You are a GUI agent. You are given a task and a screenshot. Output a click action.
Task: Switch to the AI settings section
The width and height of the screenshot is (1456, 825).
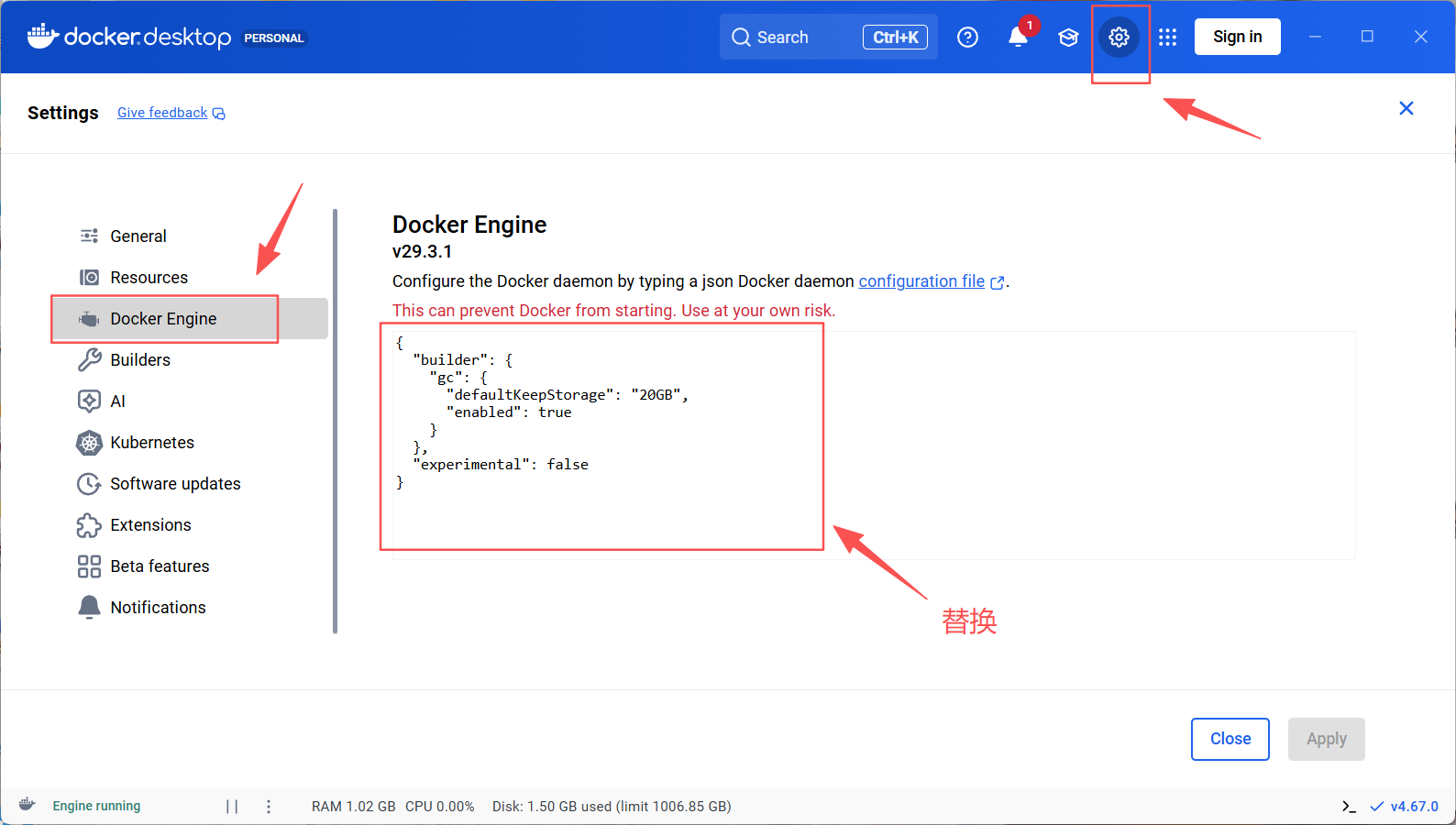190,401
